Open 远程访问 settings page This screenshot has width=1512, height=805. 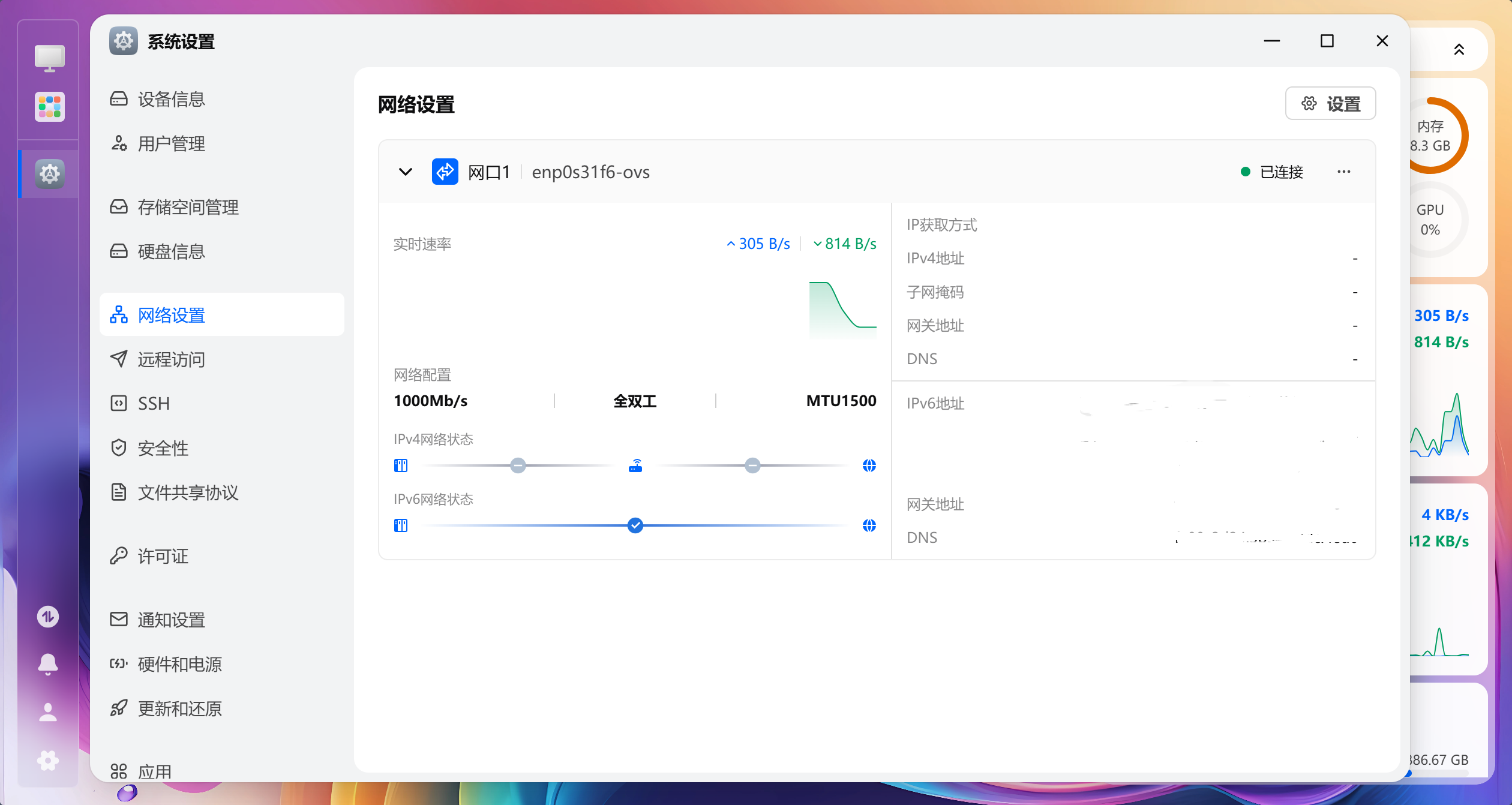point(171,359)
